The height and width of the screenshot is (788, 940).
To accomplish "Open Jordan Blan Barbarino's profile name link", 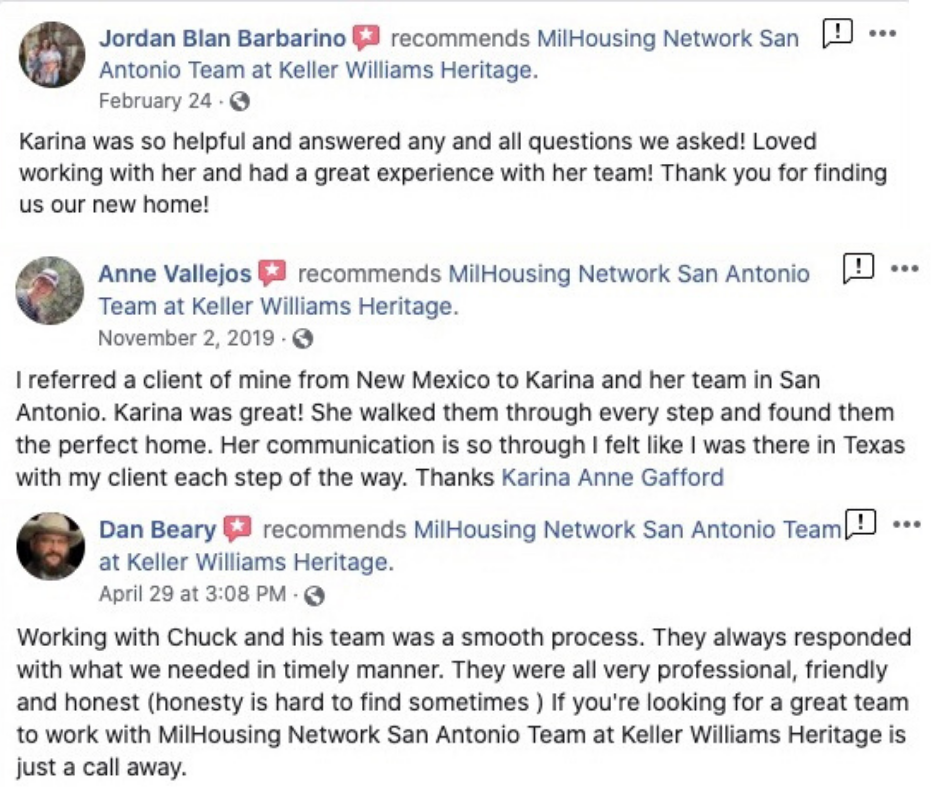I will tap(222, 39).
